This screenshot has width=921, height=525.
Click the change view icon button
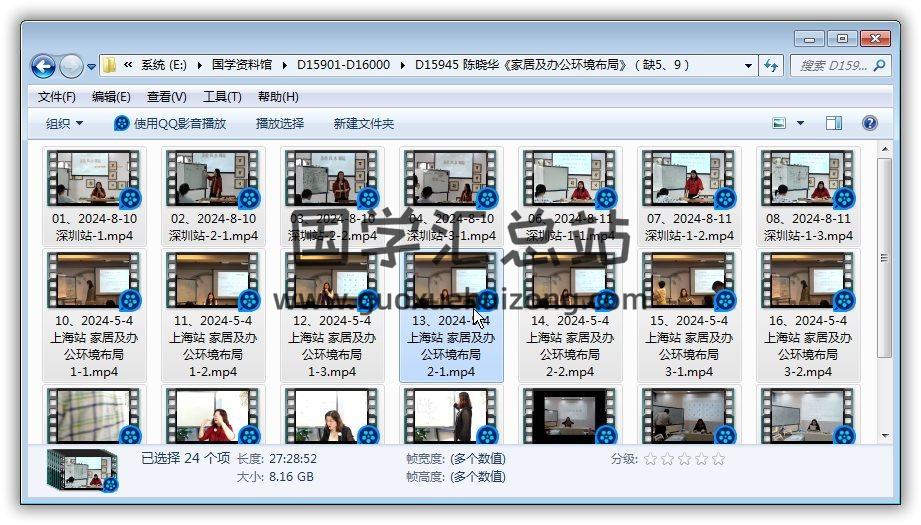click(x=780, y=123)
